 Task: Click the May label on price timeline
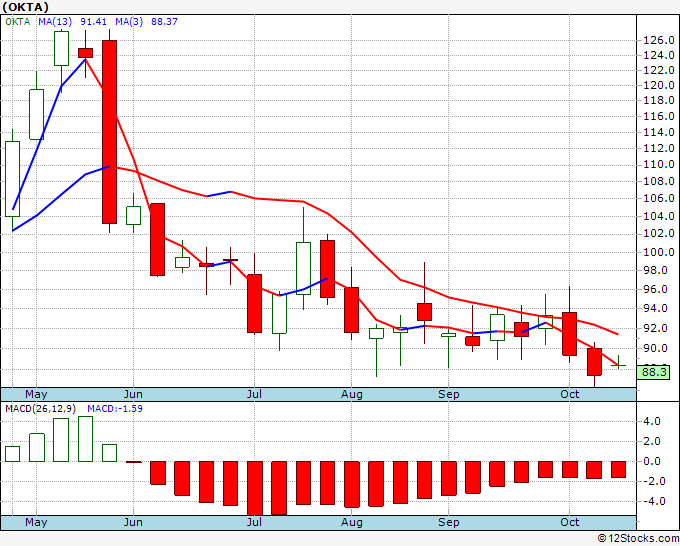coord(36,394)
